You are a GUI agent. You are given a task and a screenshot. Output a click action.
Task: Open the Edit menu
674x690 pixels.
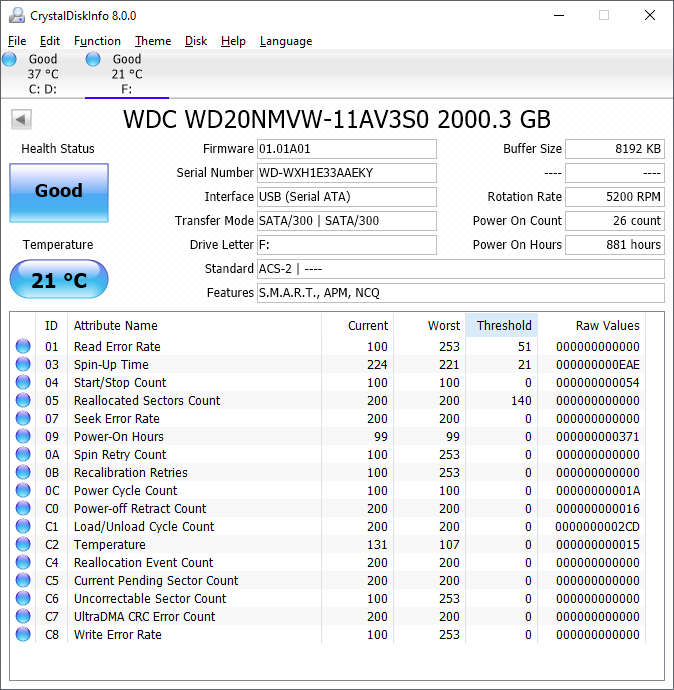point(50,41)
